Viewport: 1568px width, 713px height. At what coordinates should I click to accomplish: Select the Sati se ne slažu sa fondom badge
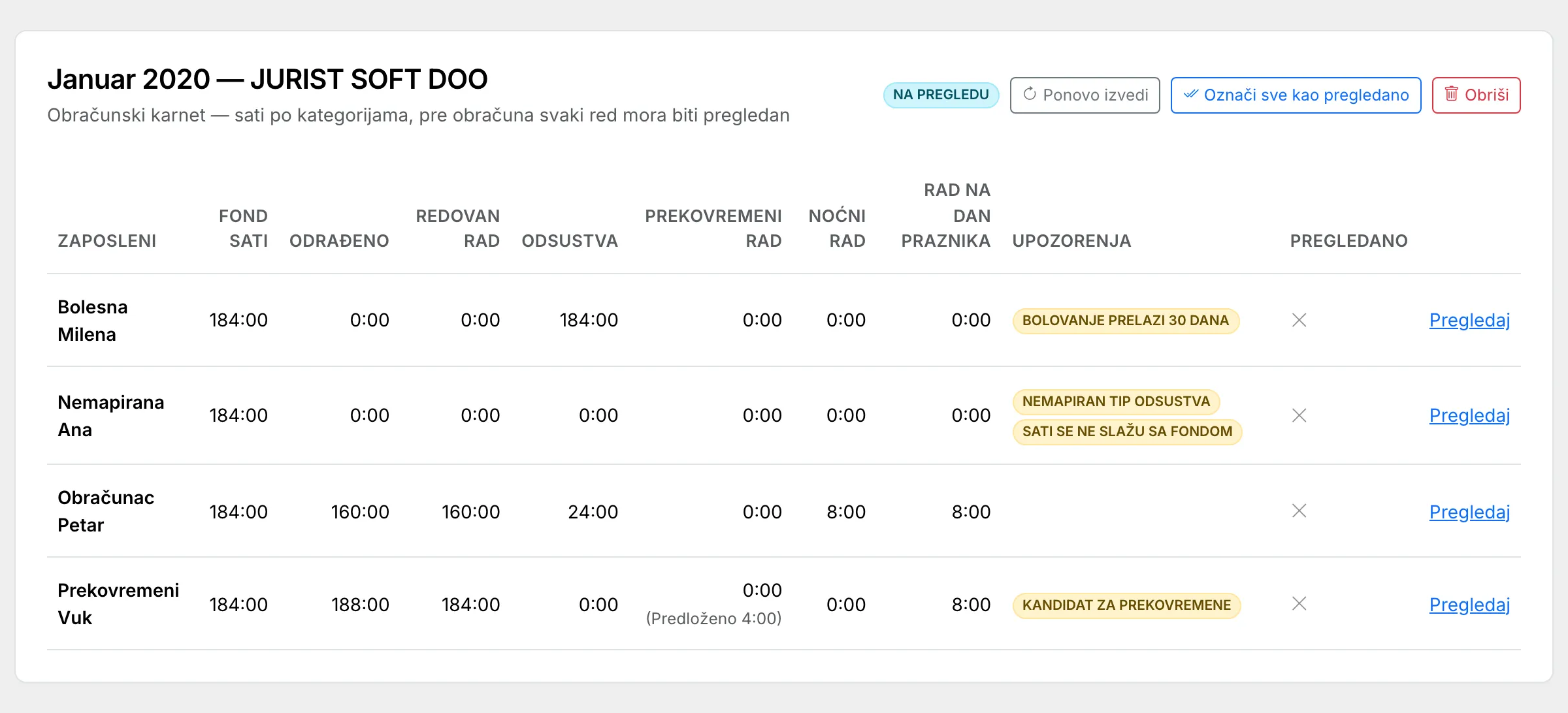(1127, 432)
